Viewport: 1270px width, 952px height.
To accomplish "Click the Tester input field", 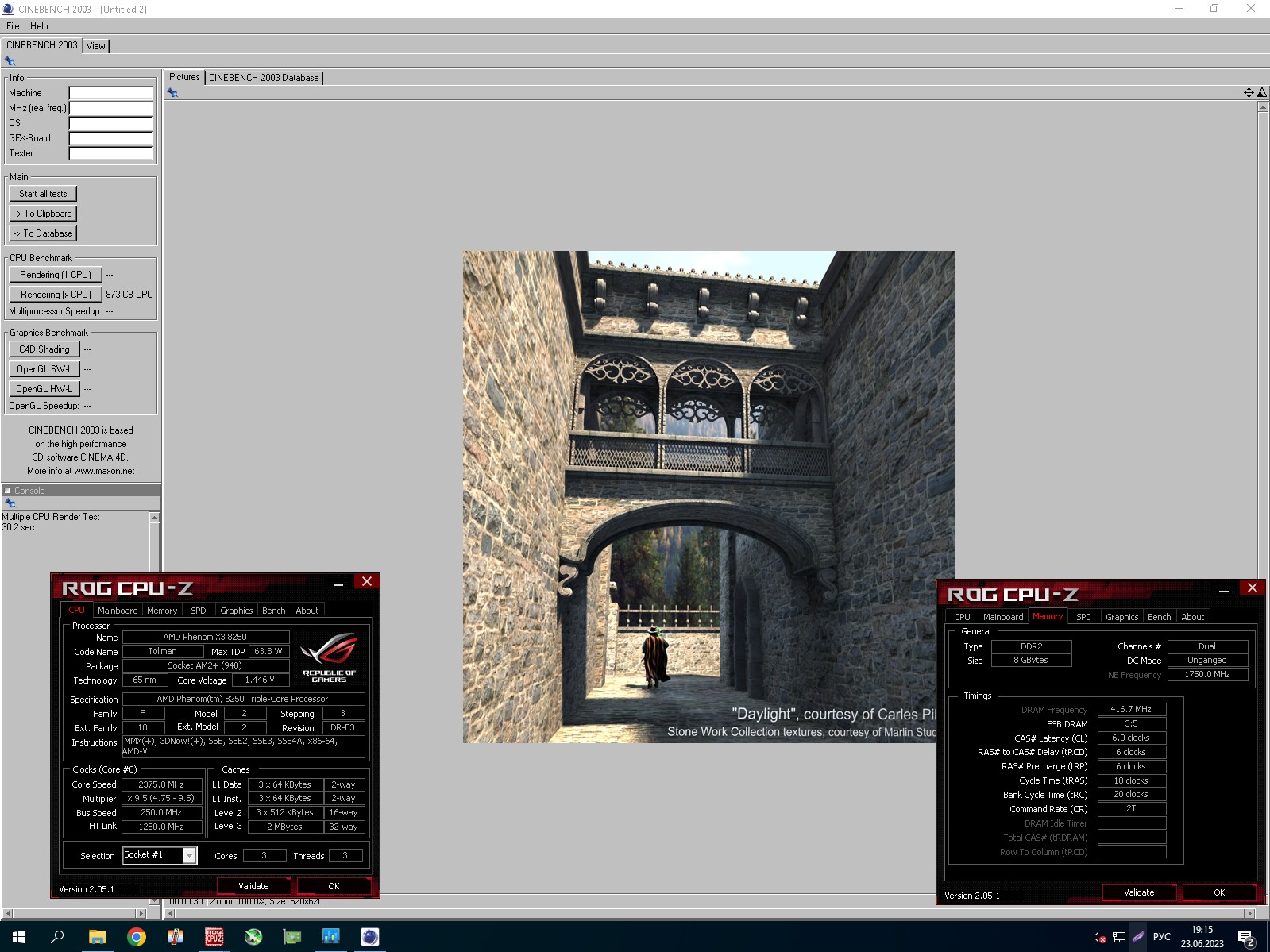I will coord(110,153).
